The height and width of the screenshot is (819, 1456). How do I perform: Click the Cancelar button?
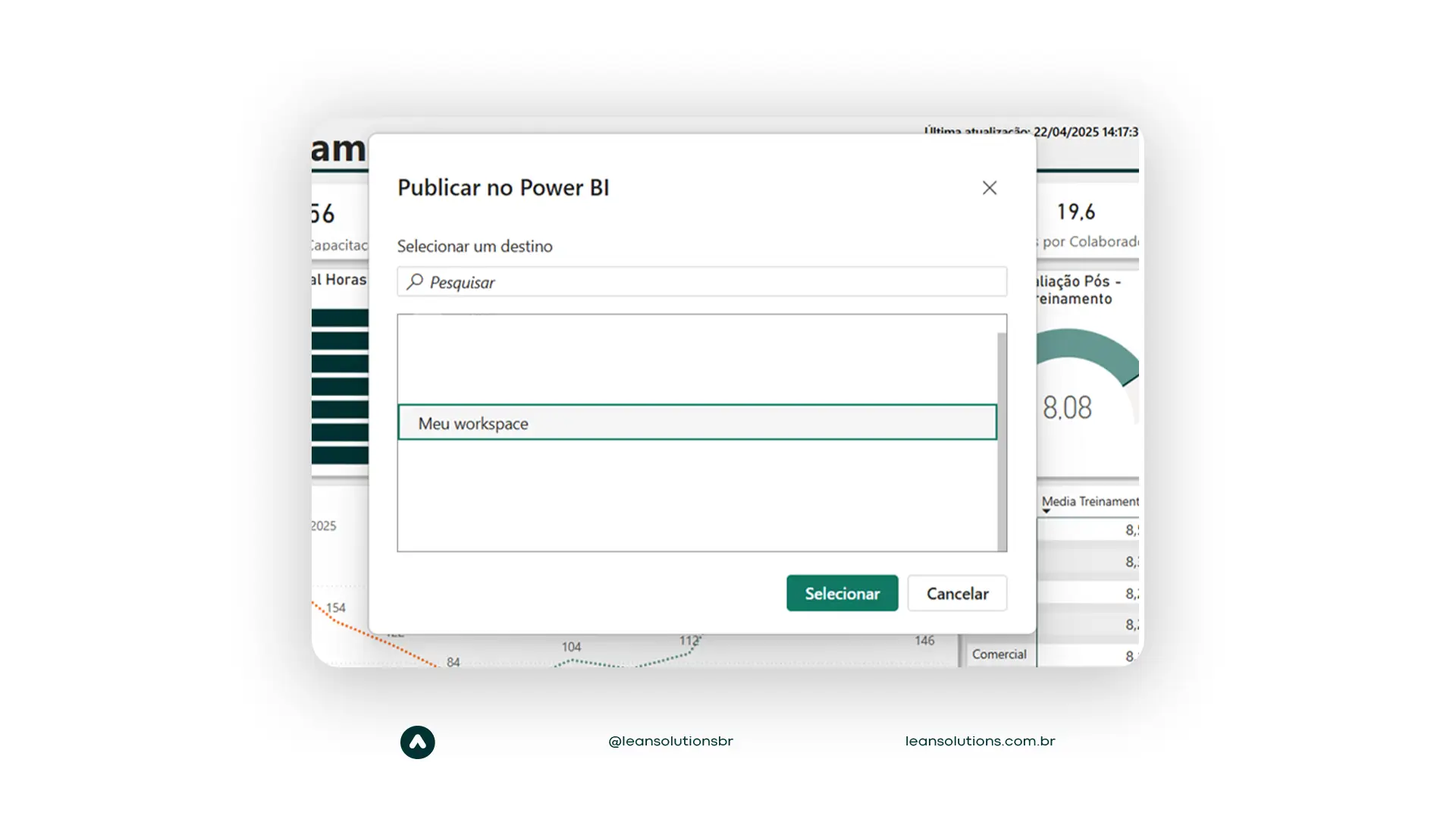[957, 593]
